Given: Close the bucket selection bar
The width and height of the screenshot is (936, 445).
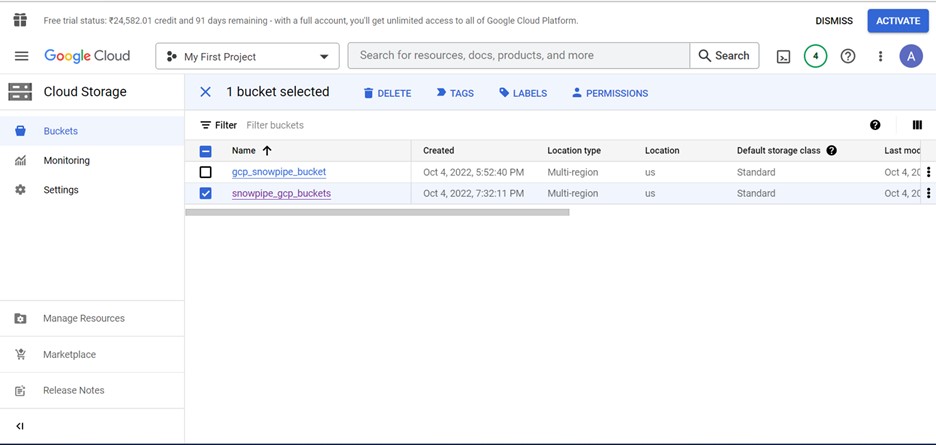Looking at the screenshot, I should click(205, 92).
